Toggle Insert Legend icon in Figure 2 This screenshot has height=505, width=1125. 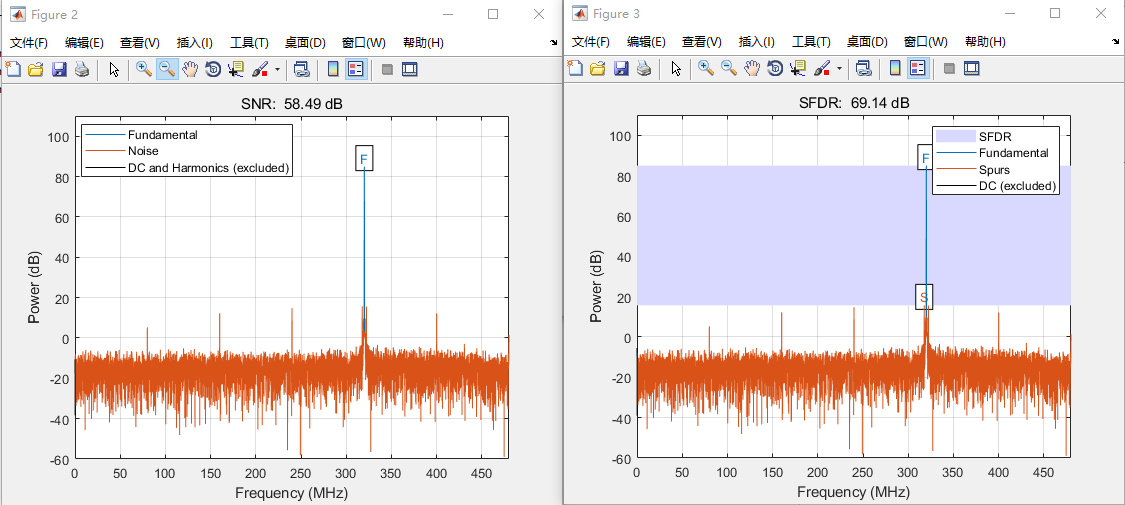[x=357, y=70]
